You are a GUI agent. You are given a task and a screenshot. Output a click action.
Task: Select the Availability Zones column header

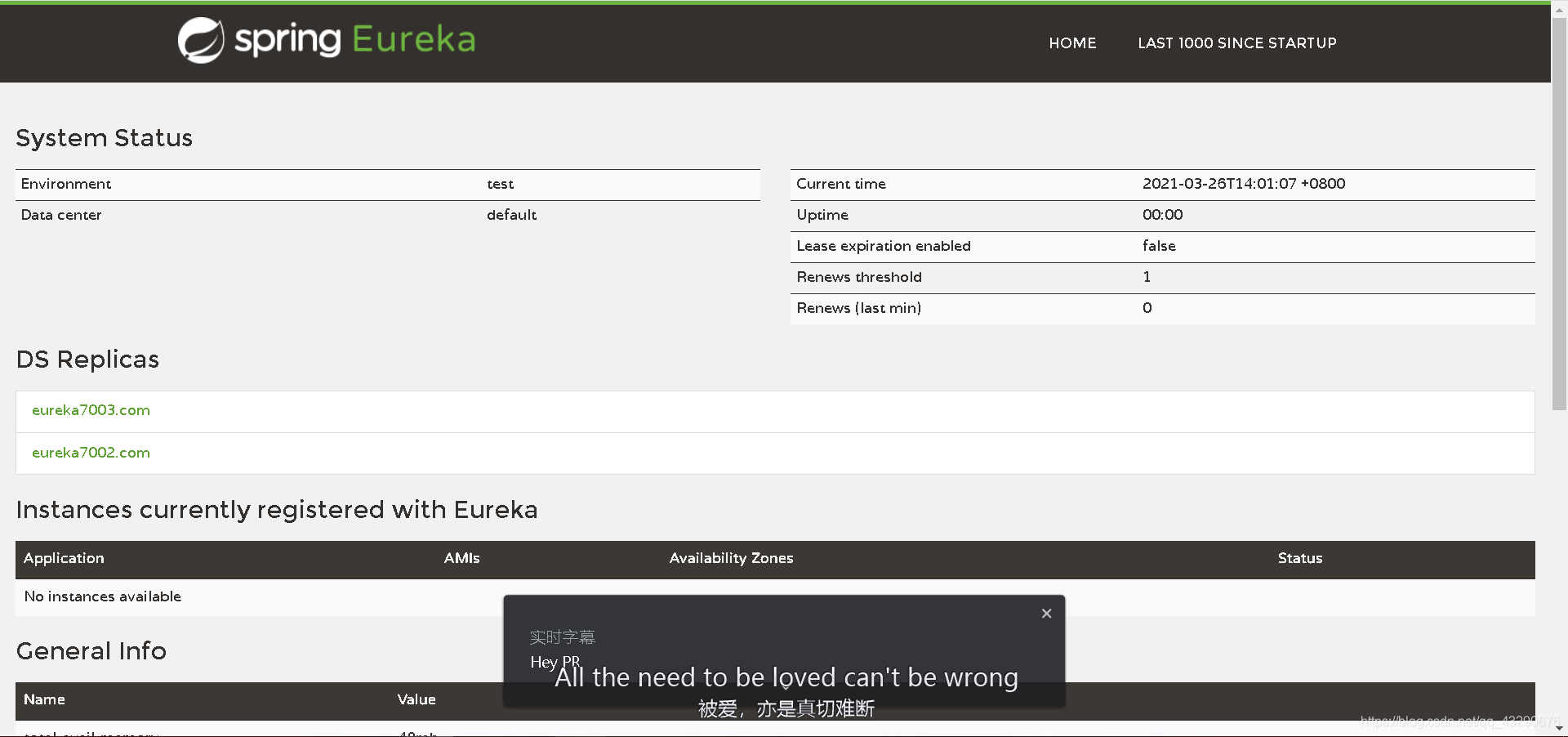(x=731, y=558)
